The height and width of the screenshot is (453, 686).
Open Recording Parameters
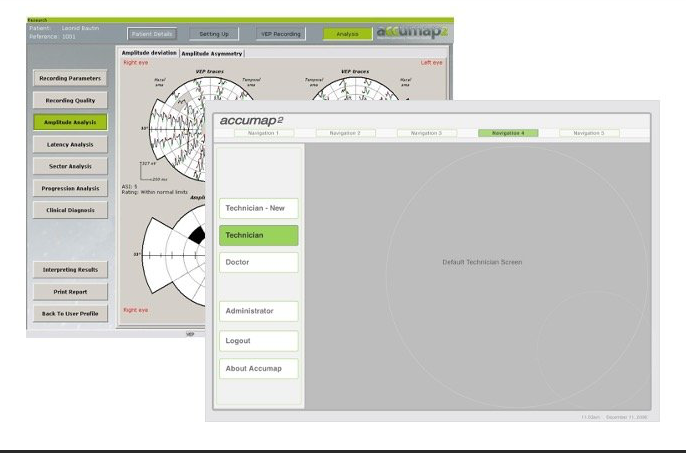click(70, 78)
